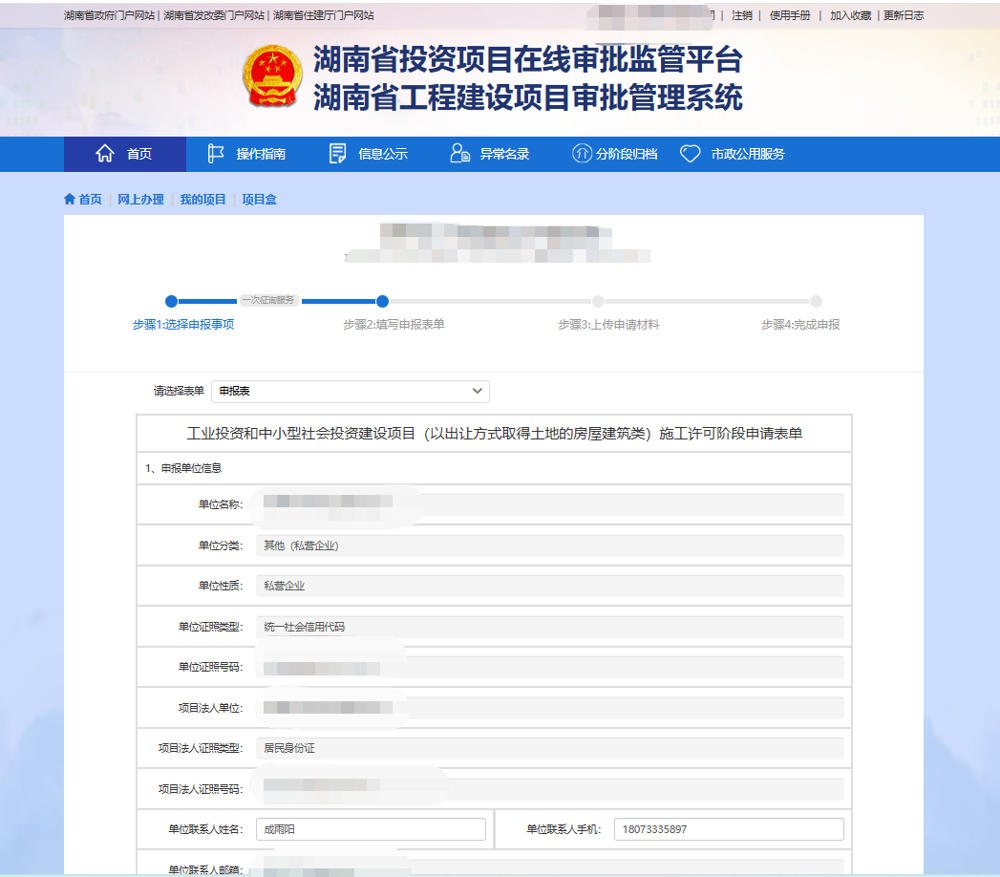Open 信息公示 via its document icon
The width and height of the screenshot is (1000, 877).
pos(338,153)
